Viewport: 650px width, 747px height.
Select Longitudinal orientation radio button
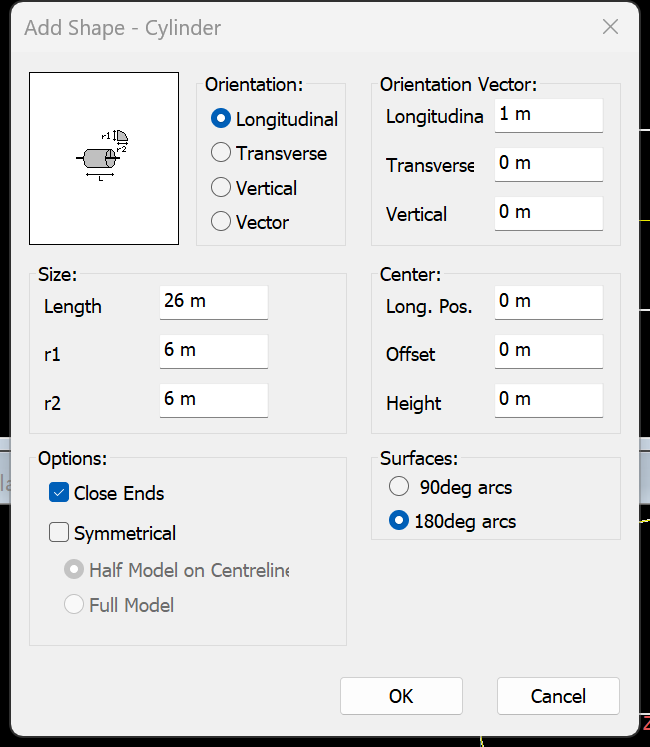click(x=221, y=119)
